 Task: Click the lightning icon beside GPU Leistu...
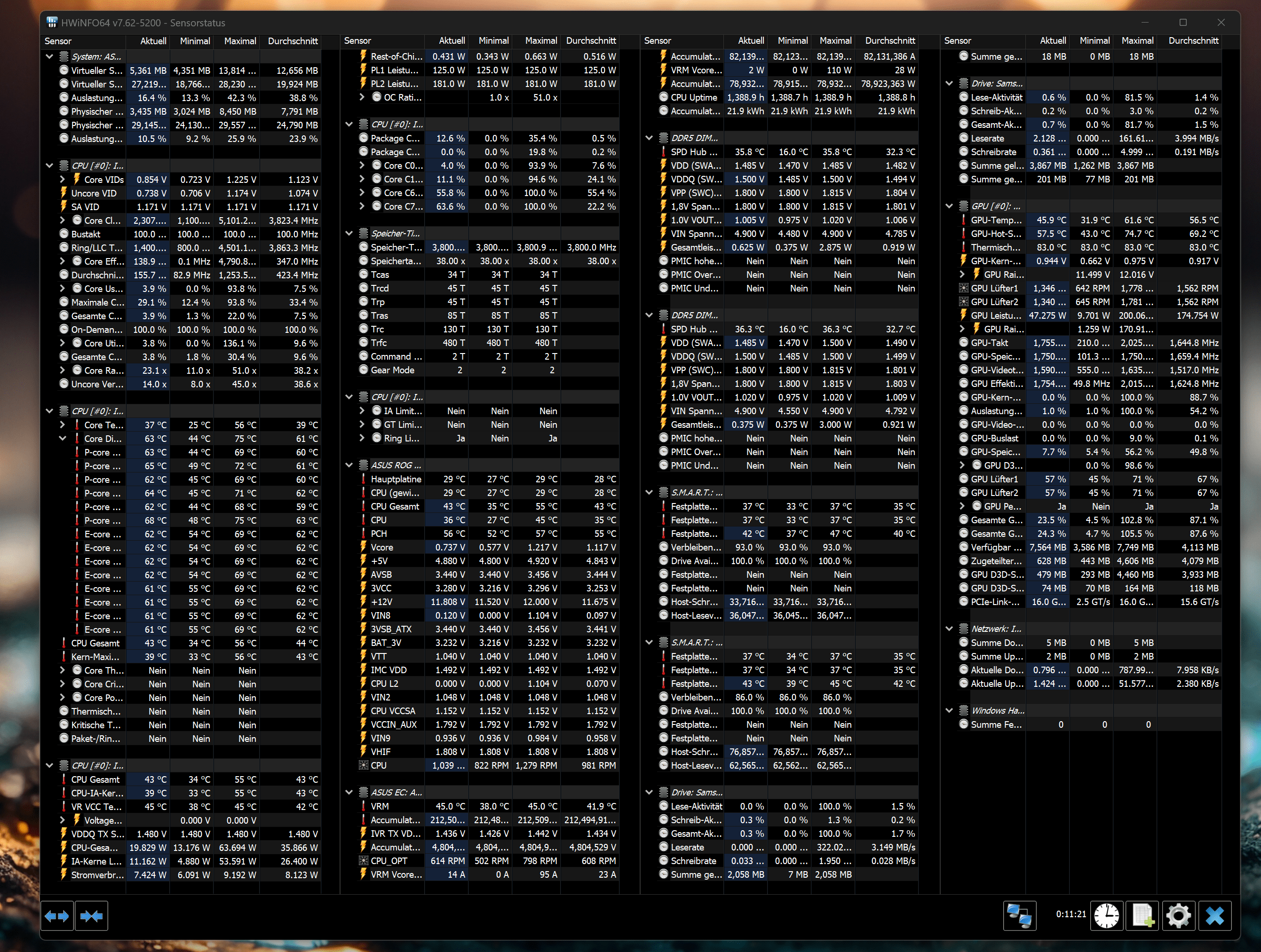tap(963, 315)
